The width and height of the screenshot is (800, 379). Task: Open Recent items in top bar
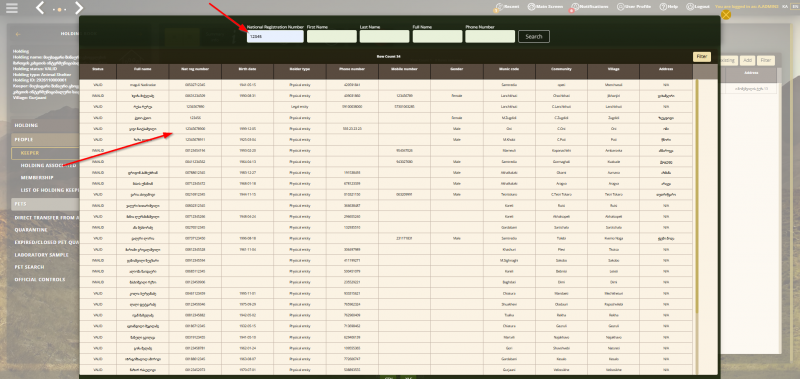click(507, 7)
